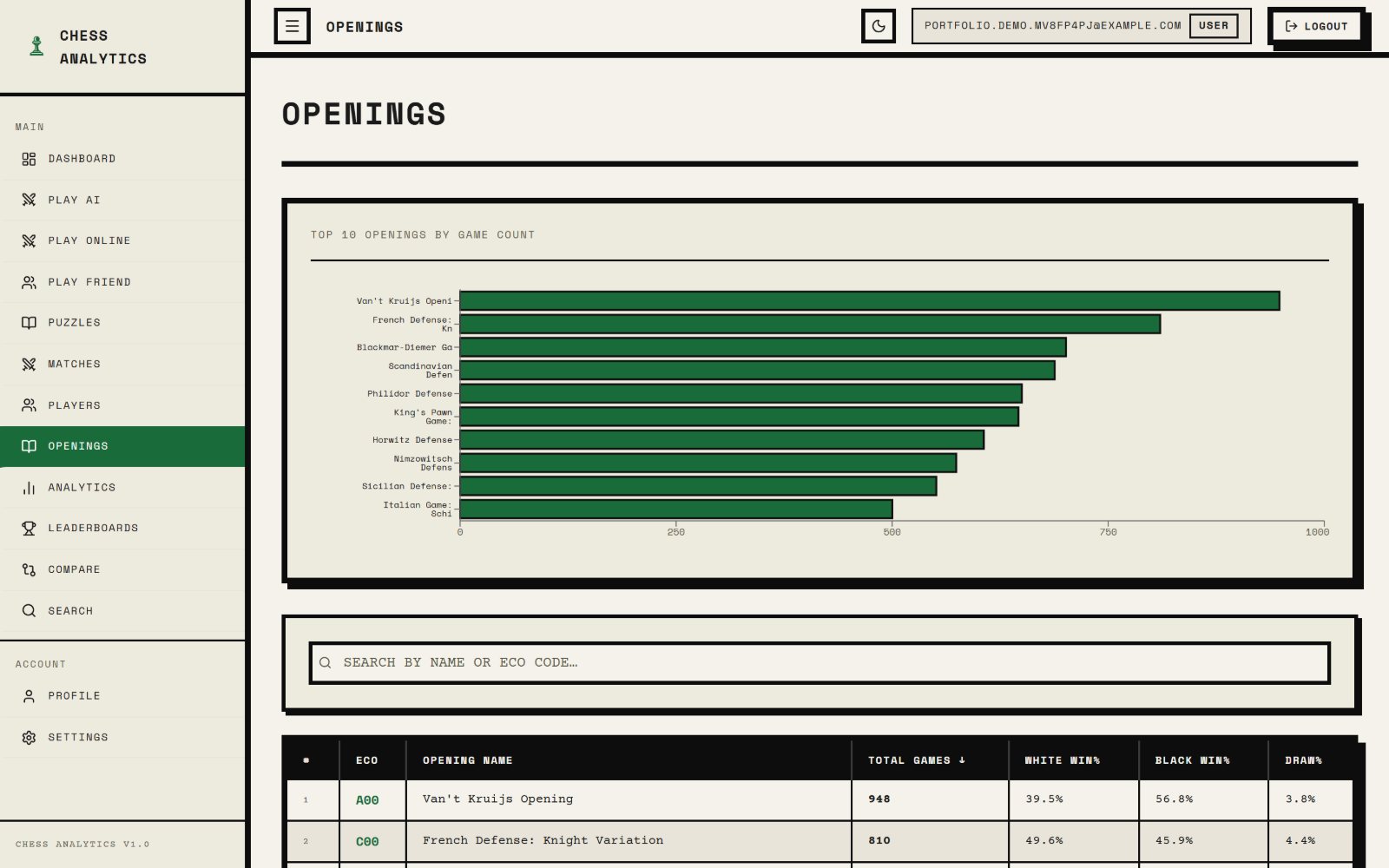Click the Puzzles book icon
Image resolution: width=1389 pixels, height=868 pixels.
point(29,323)
